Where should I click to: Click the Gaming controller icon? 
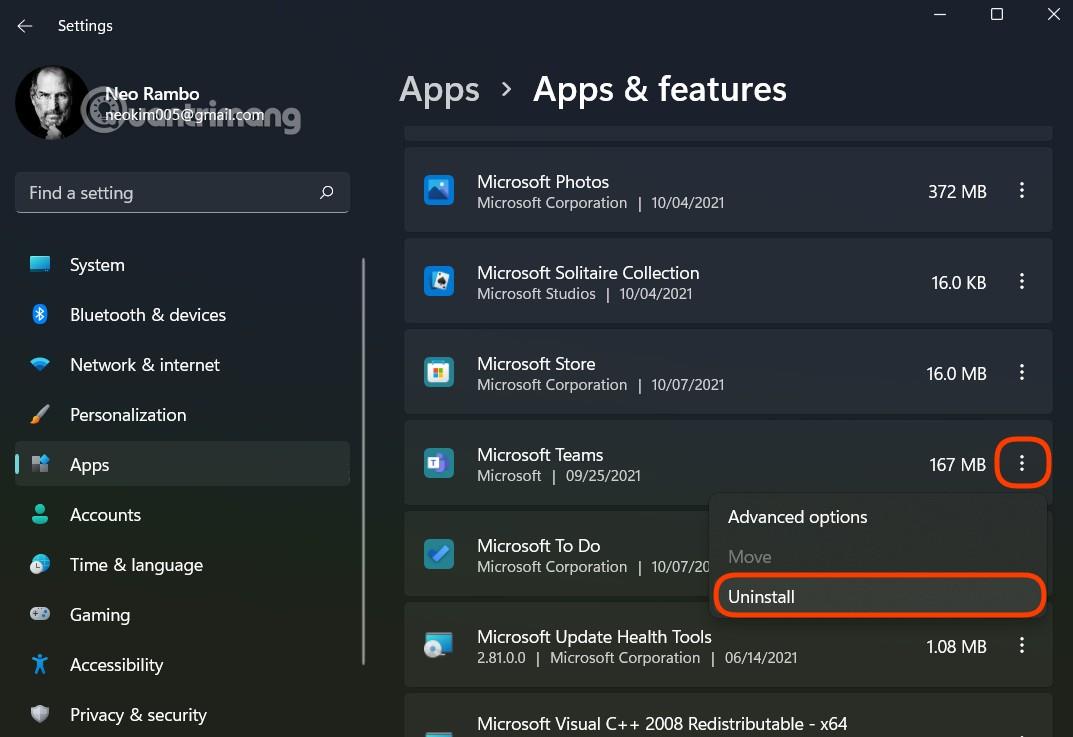(x=40, y=614)
